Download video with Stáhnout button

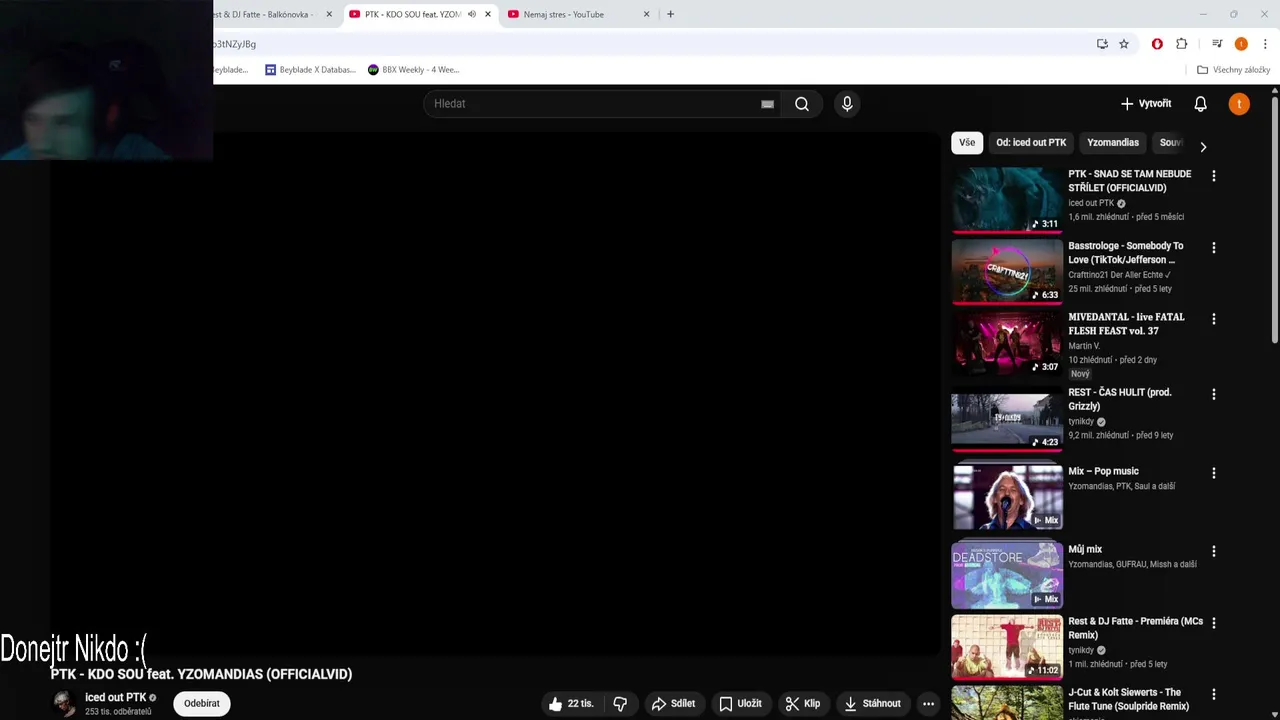[x=872, y=704]
